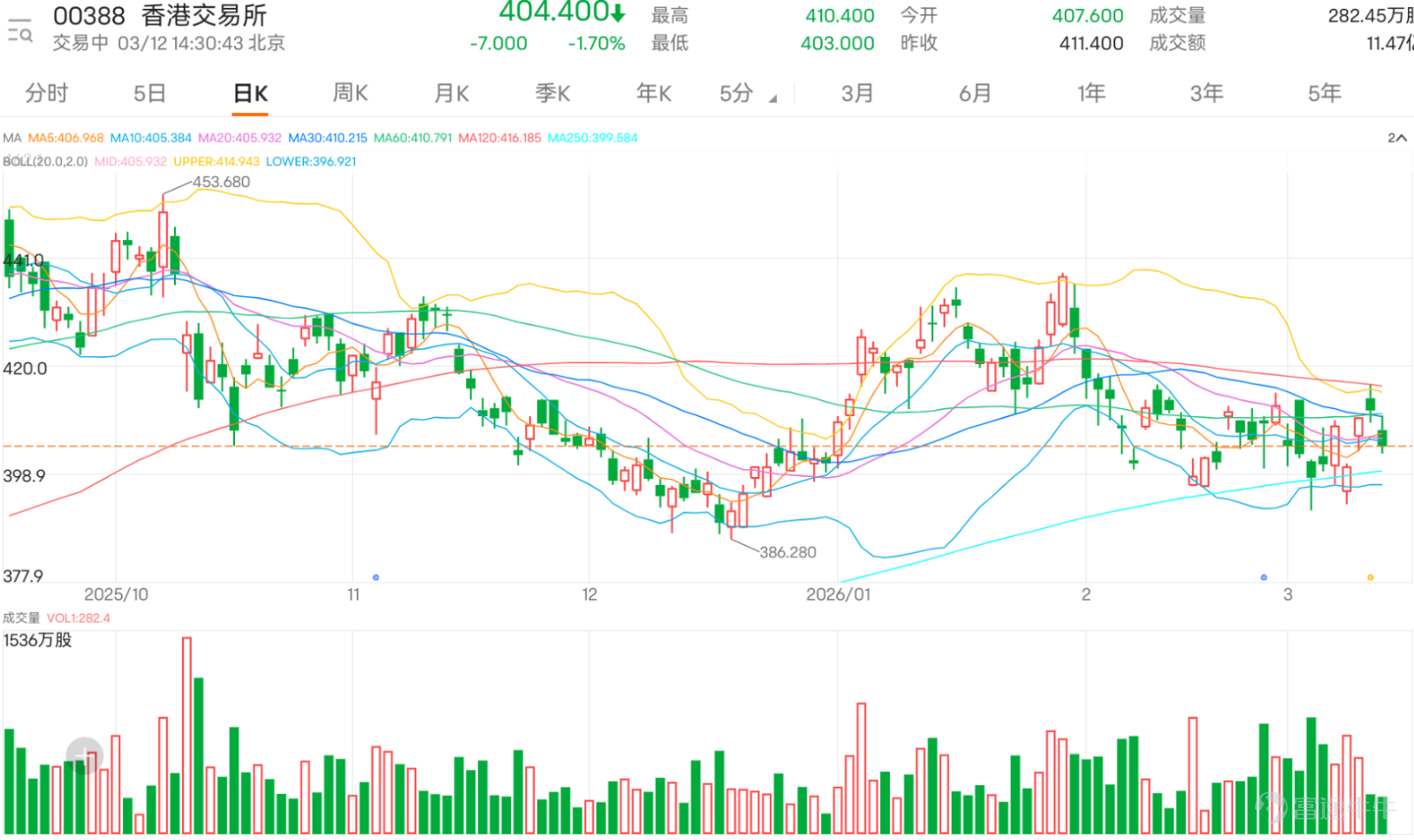Switch to 分时 intraday tab
The image size is (1414, 840).
[46, 93]
